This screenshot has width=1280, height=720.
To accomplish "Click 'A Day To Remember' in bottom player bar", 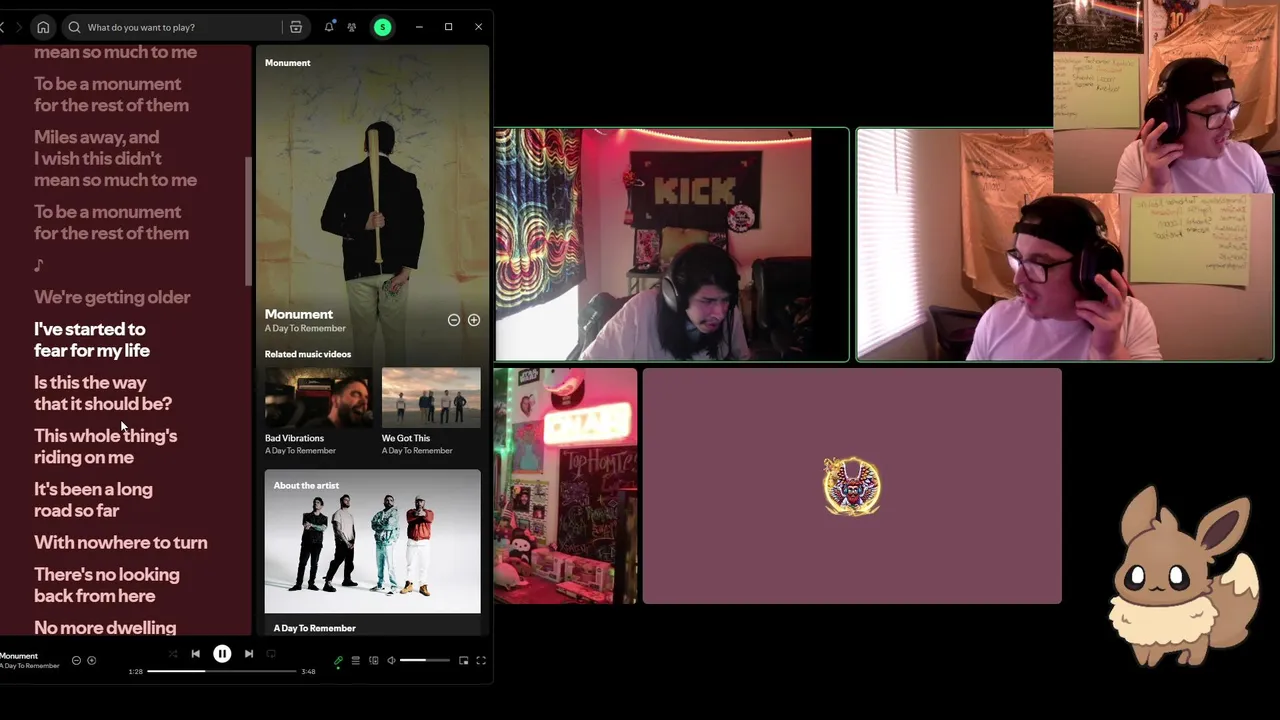I will [30, 666].
